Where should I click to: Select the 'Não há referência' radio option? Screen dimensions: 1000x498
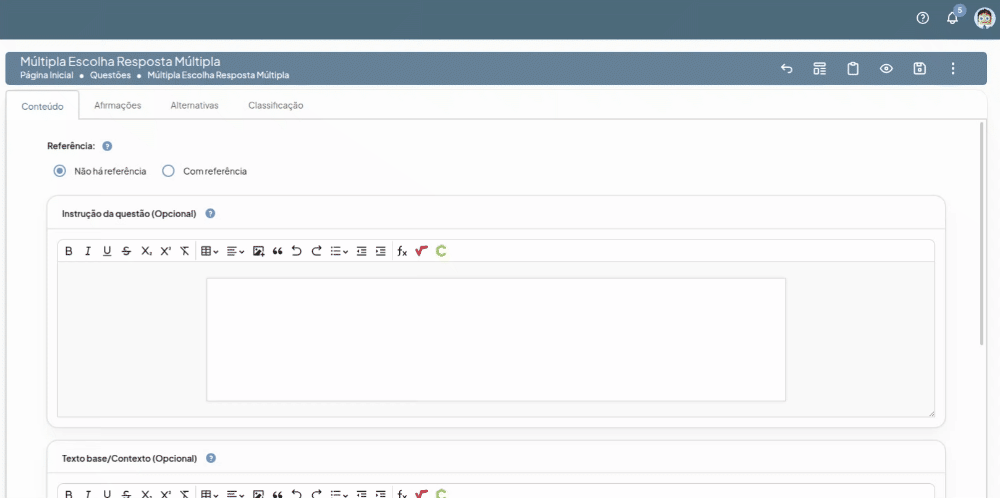(60, 171)
